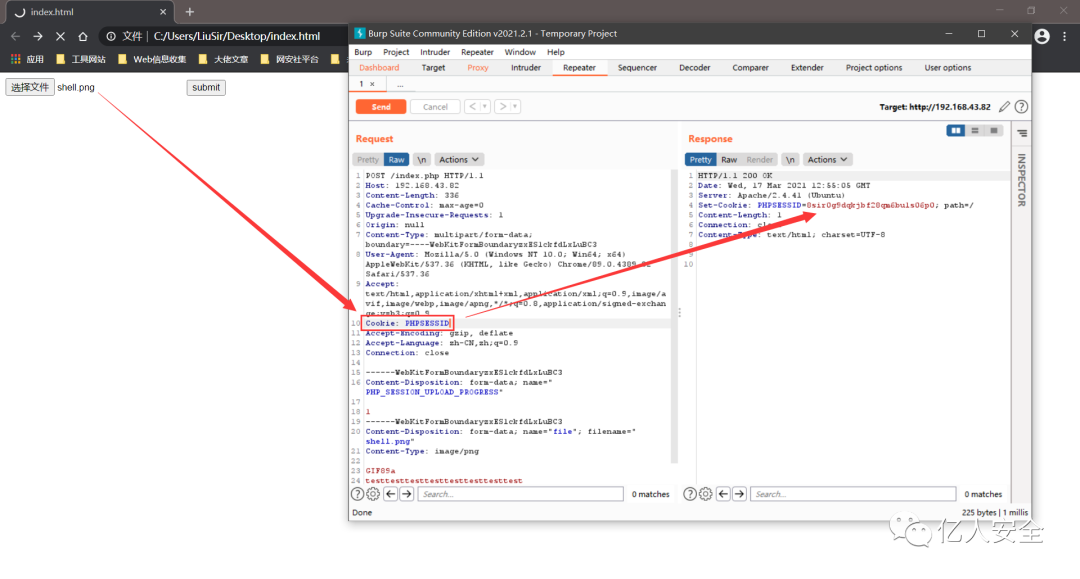The height and width of the screenshot is (579, 1080).
Task: Click the Cancel button in Repeater
Action: [435, 107]
